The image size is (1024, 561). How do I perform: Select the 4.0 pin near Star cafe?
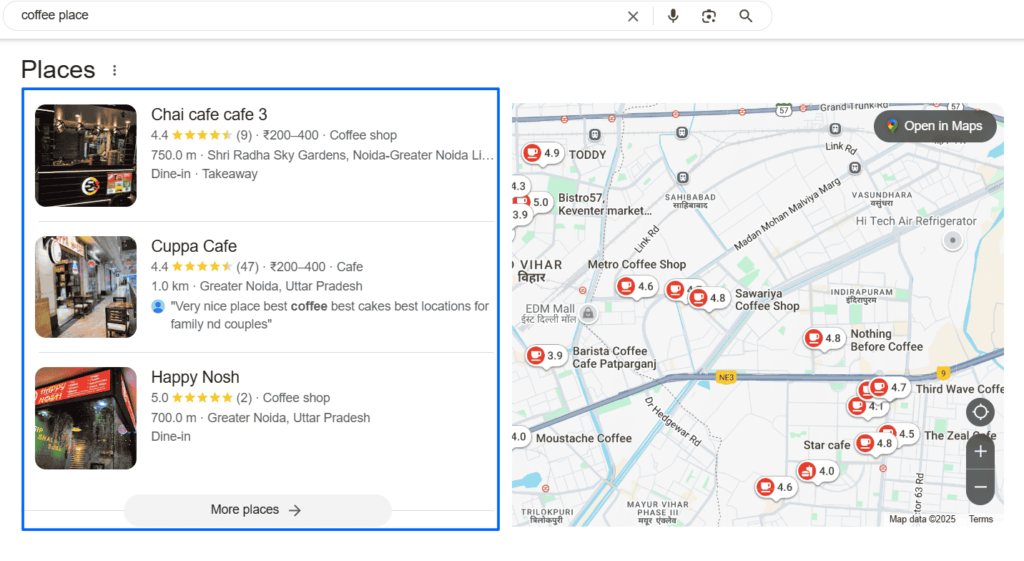(x=818, y=470)
